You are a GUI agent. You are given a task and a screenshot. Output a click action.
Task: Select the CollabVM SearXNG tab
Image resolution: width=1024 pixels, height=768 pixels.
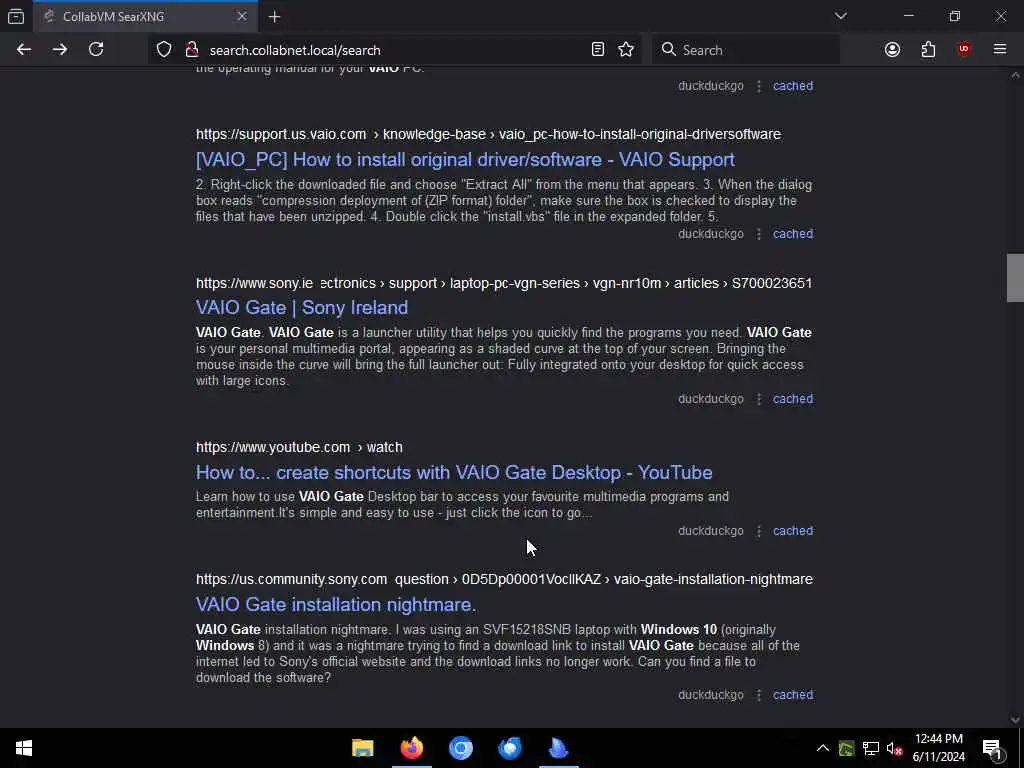tap(145, 16)
